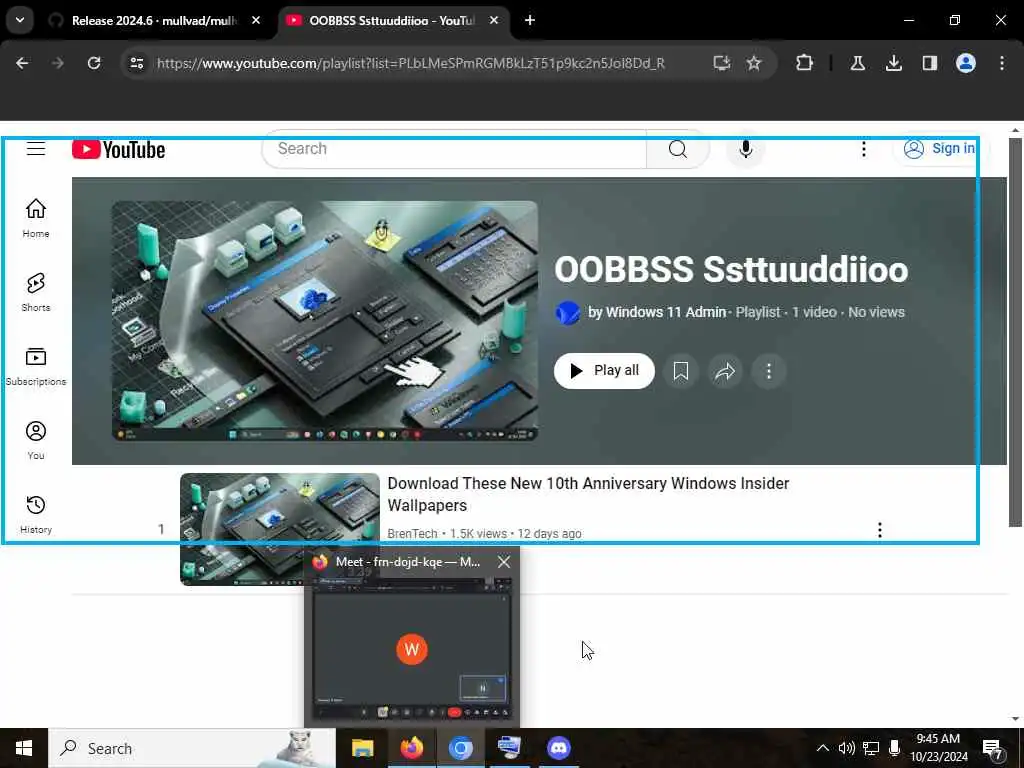Open a new browser tab
This screenshot has width=1024, height=768.
coord(530,21)
